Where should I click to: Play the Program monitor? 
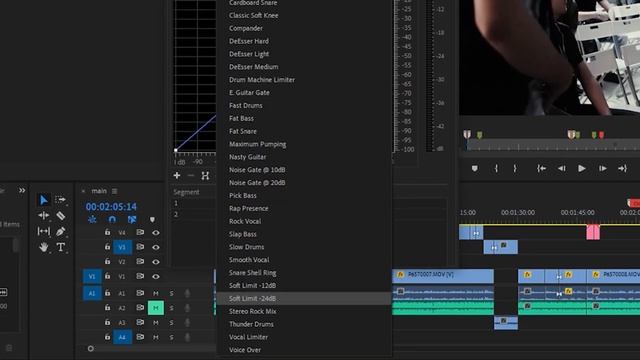click(582, 168)
